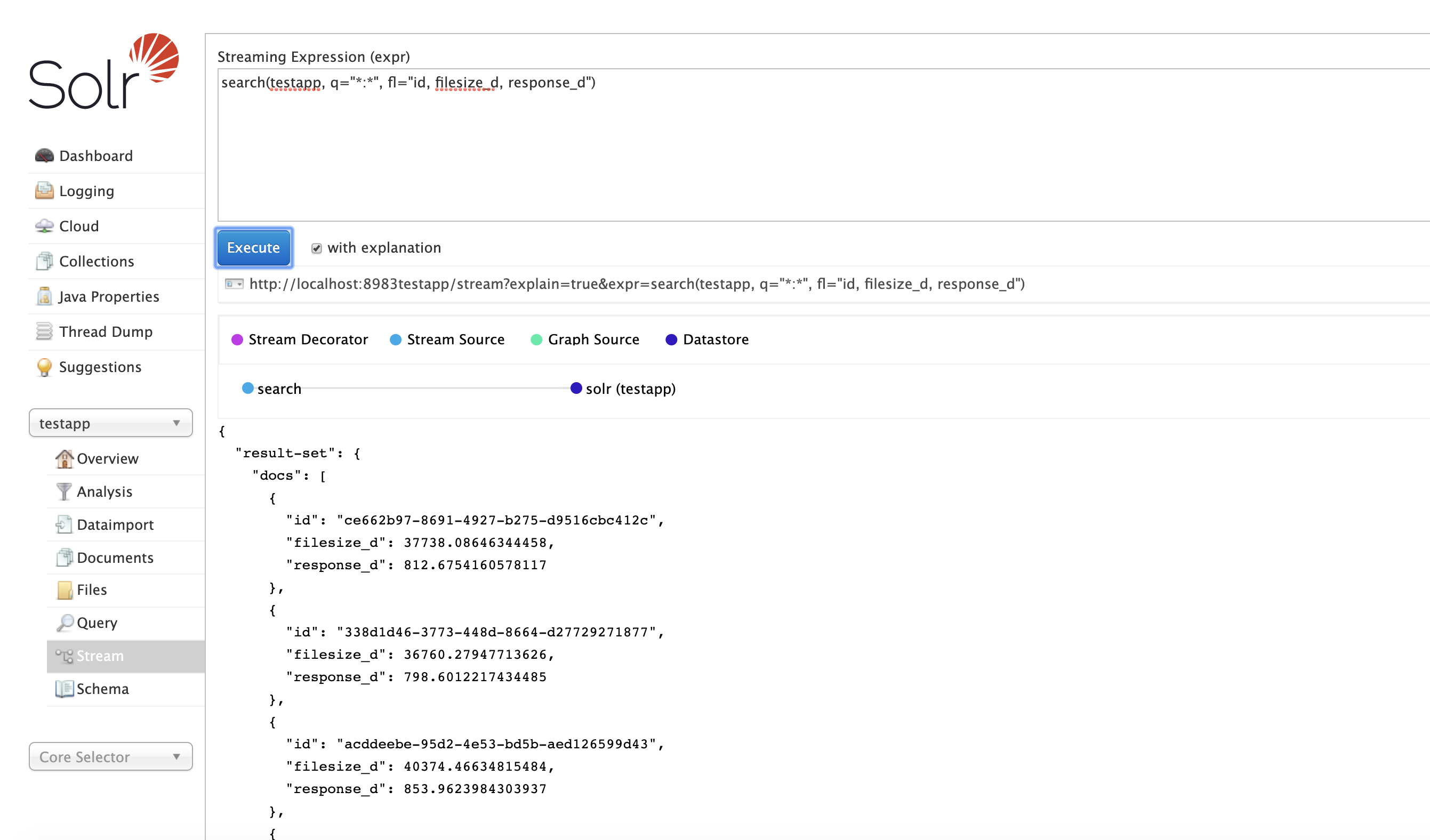Click the Dashboard gauge icon
The image size is (1430, 840).
[x=44, y=156]
